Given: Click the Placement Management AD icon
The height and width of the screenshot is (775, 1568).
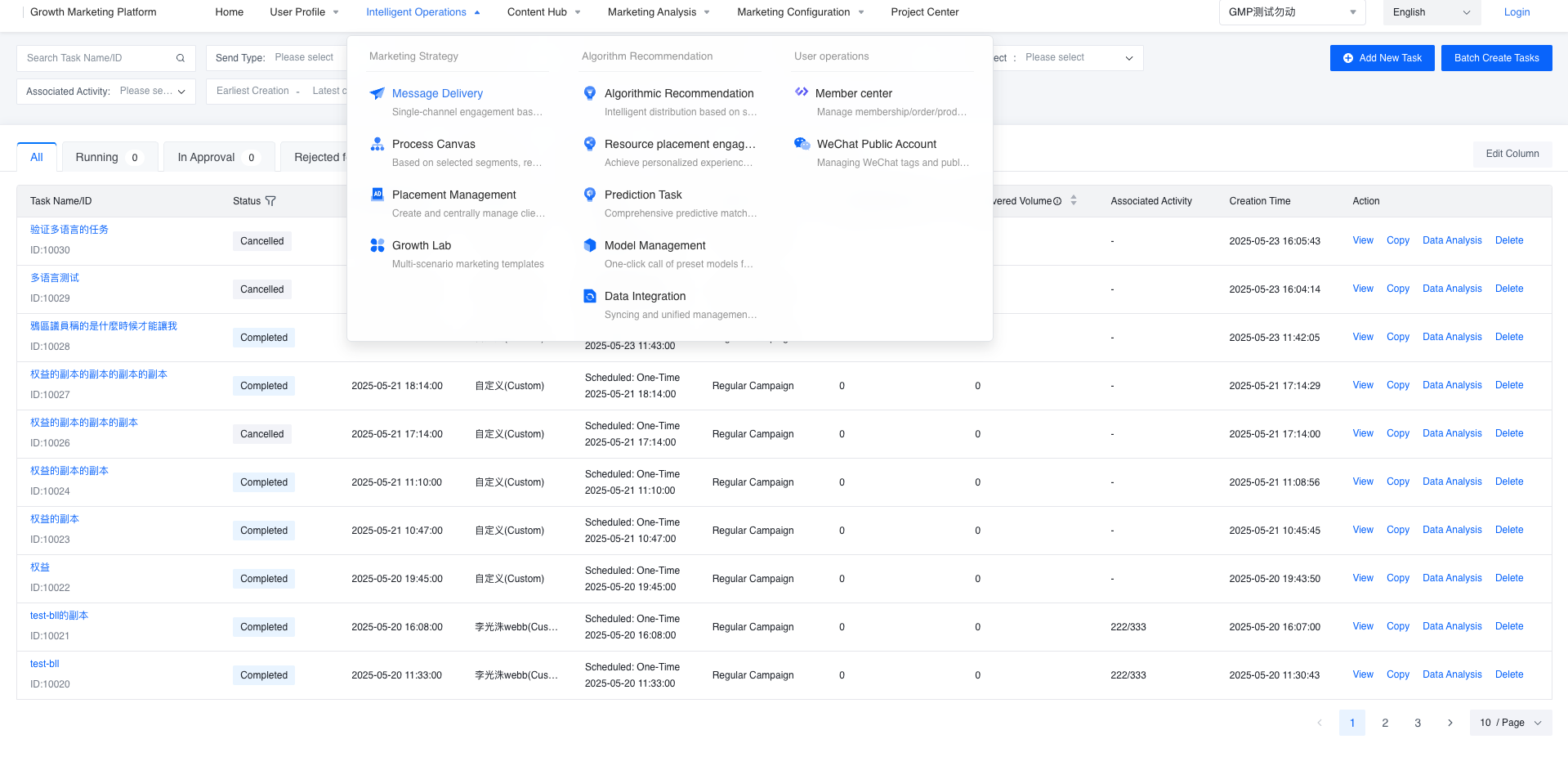Looking at the screenshot, I should coord(377,195).
